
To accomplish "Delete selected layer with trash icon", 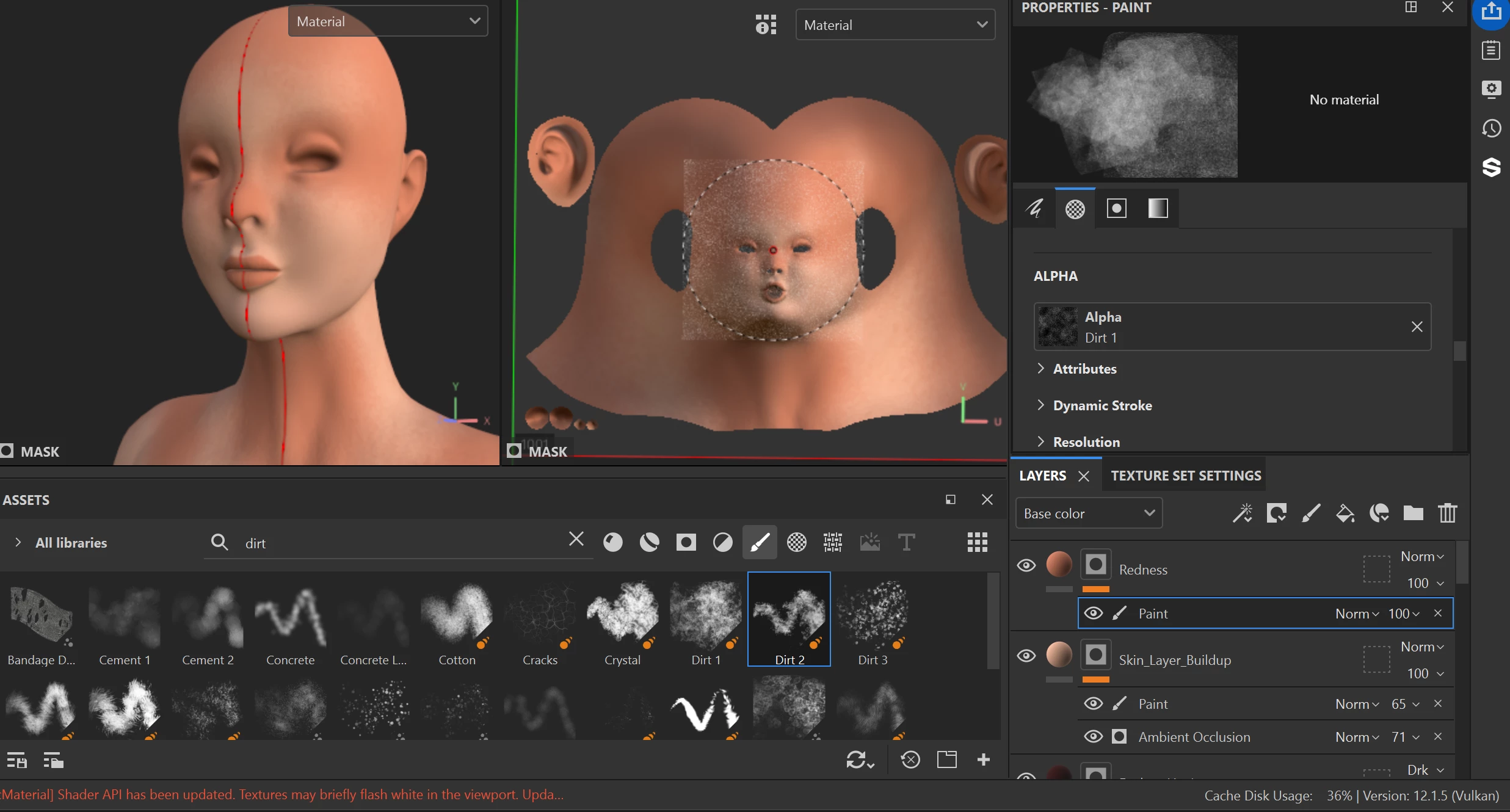I will (x=1448, y=513).
